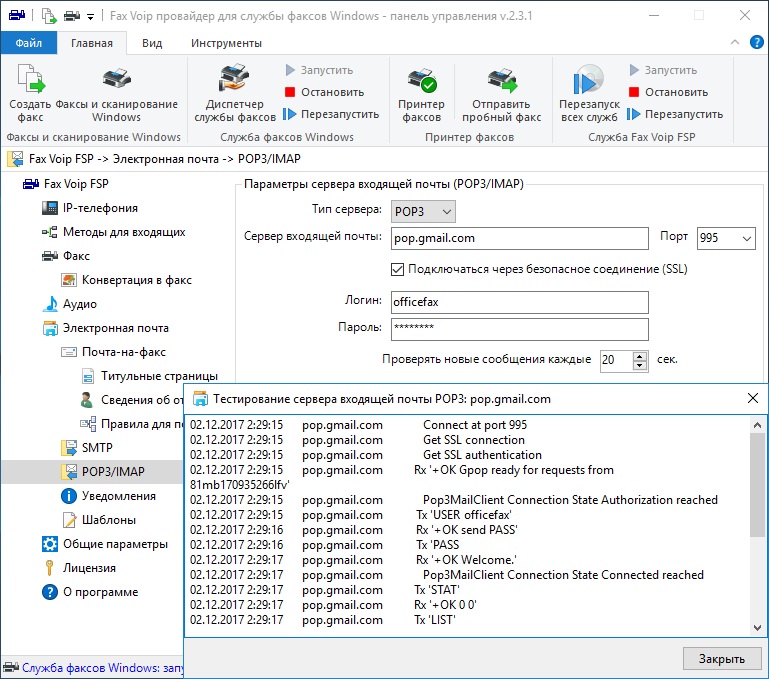Screen dimensions: 769x679
Task: Open Лицензия tree item
Action: click(x=79, y=568)
